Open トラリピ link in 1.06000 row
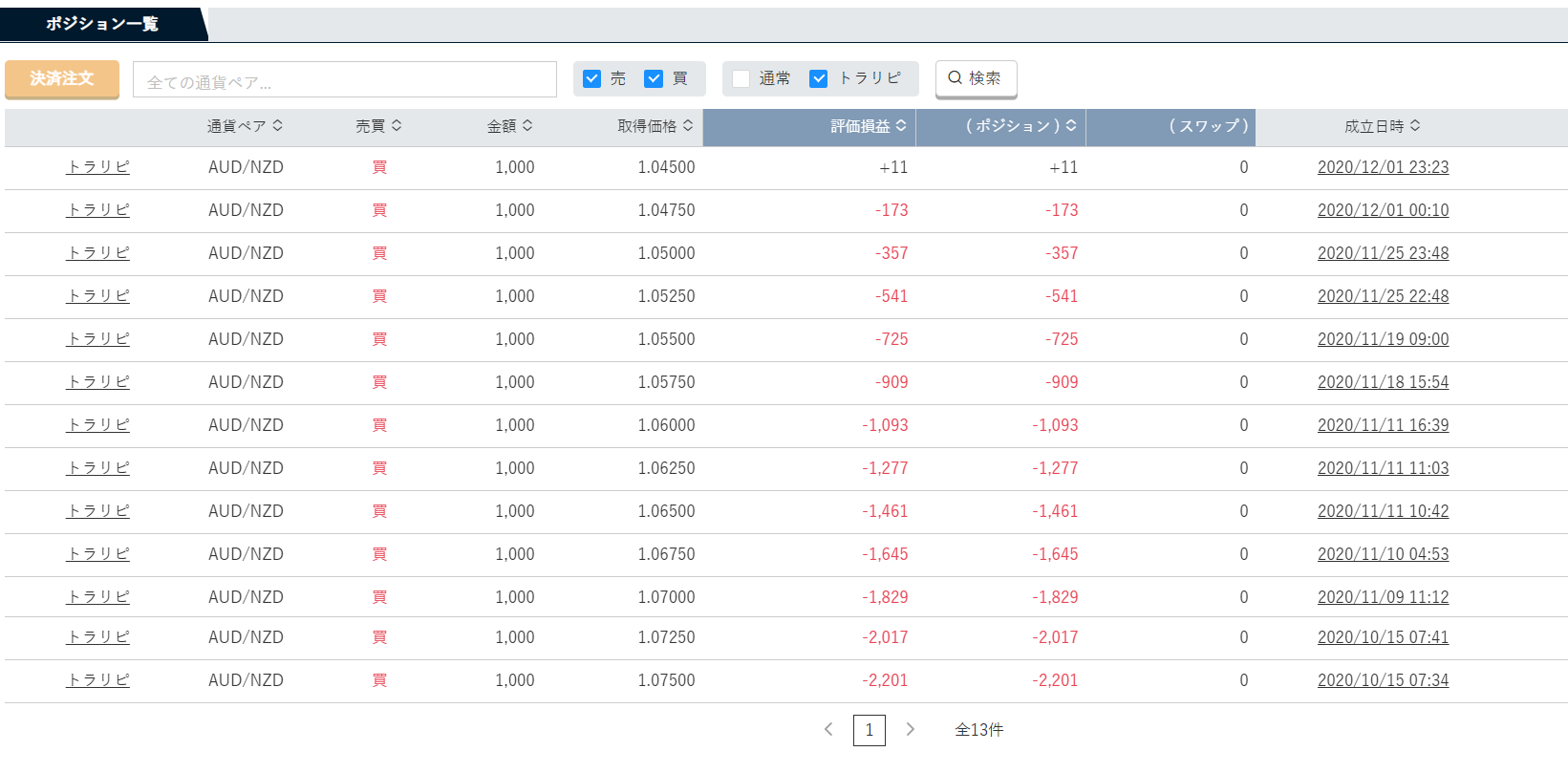 (x=98, y=425)
